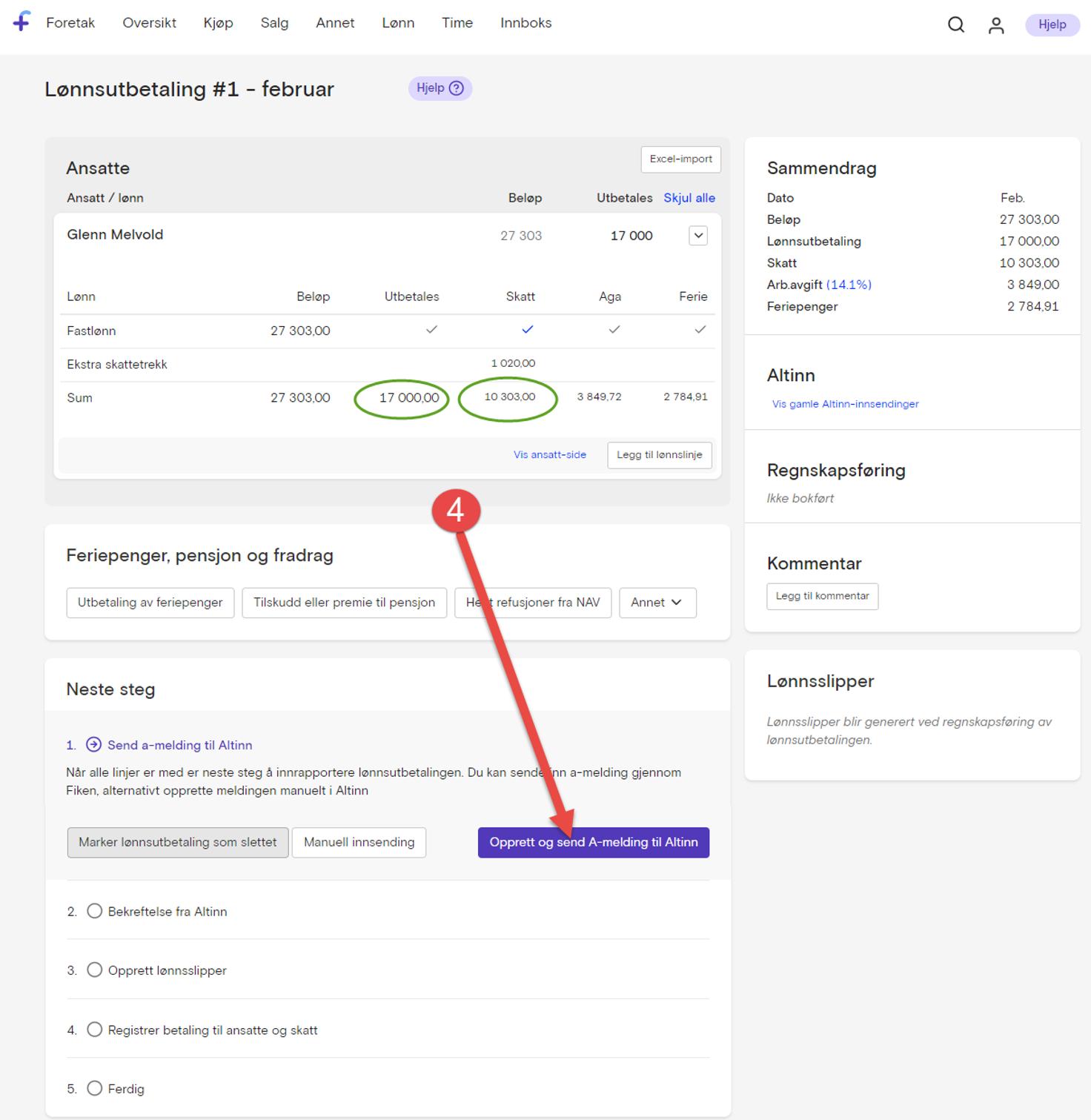Click Tilskudd eller premie til pensjon
This screenshot has height=1120, width=1091.
(345, 603)
